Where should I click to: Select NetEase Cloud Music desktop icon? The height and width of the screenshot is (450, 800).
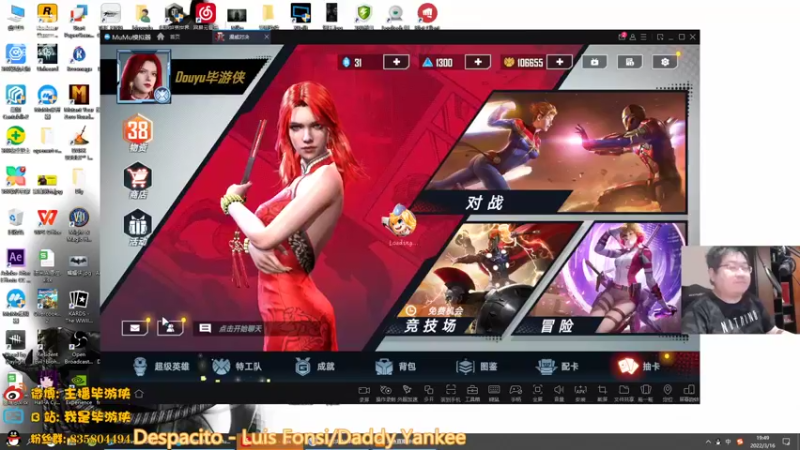[206, 16]
